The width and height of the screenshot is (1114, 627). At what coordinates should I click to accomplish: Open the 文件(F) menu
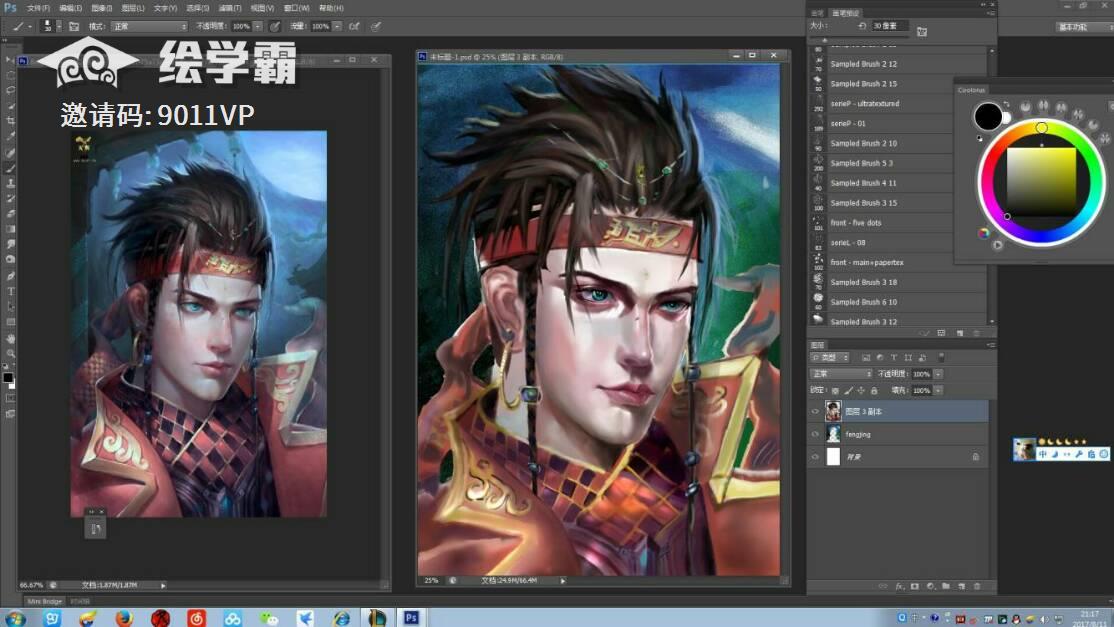point(38,8)
